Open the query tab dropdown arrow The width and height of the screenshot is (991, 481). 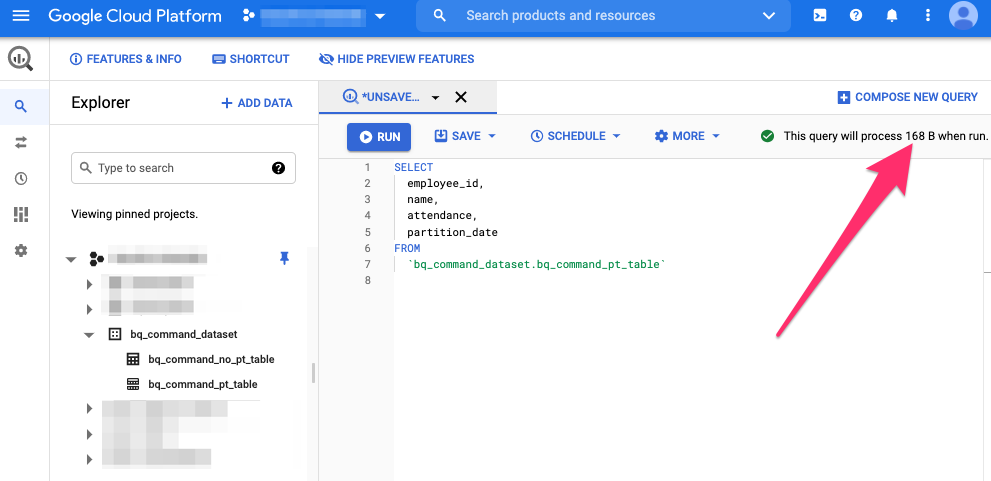pyautogui.click(x=435, y=98)
